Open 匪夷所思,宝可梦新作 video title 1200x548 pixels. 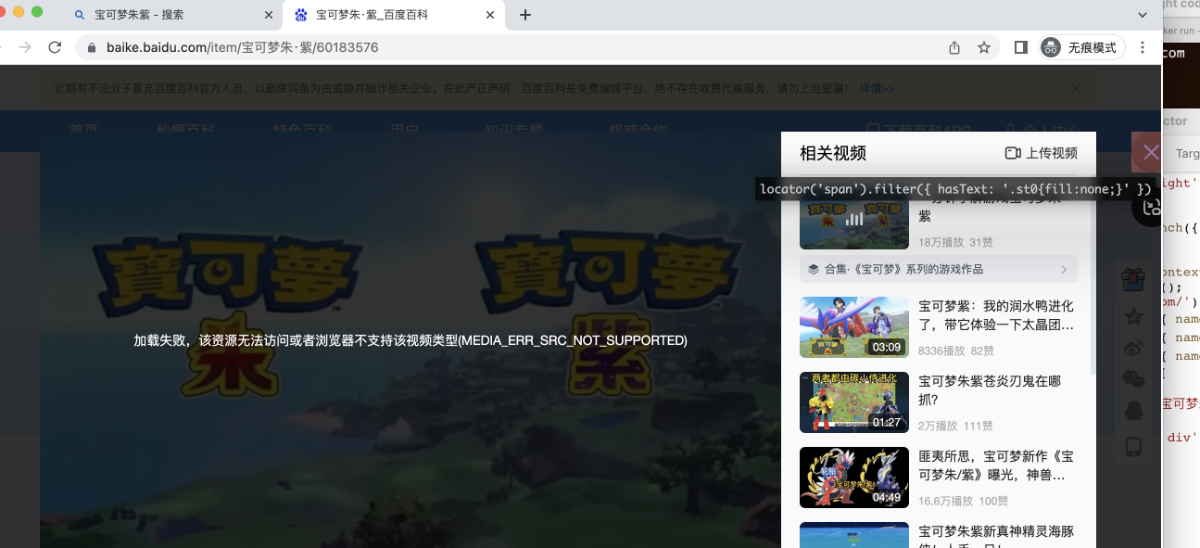[x=996, y=466]
